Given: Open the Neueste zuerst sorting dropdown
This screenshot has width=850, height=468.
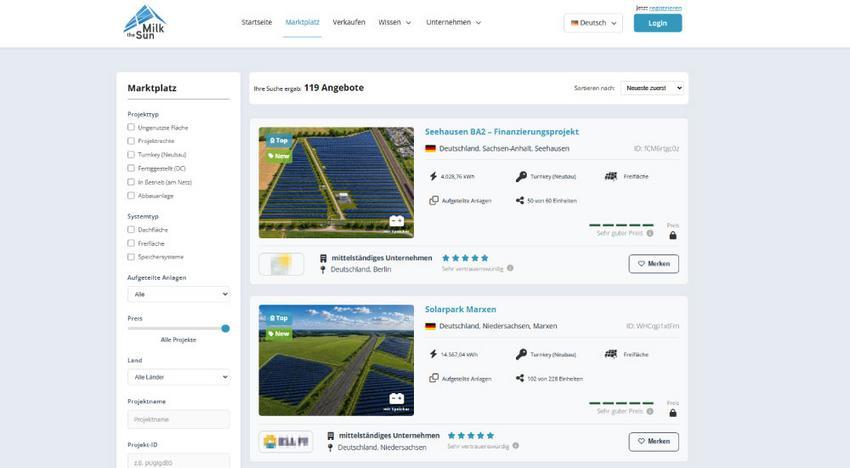Looking at the screenshot, I should (x=653, y=88).
